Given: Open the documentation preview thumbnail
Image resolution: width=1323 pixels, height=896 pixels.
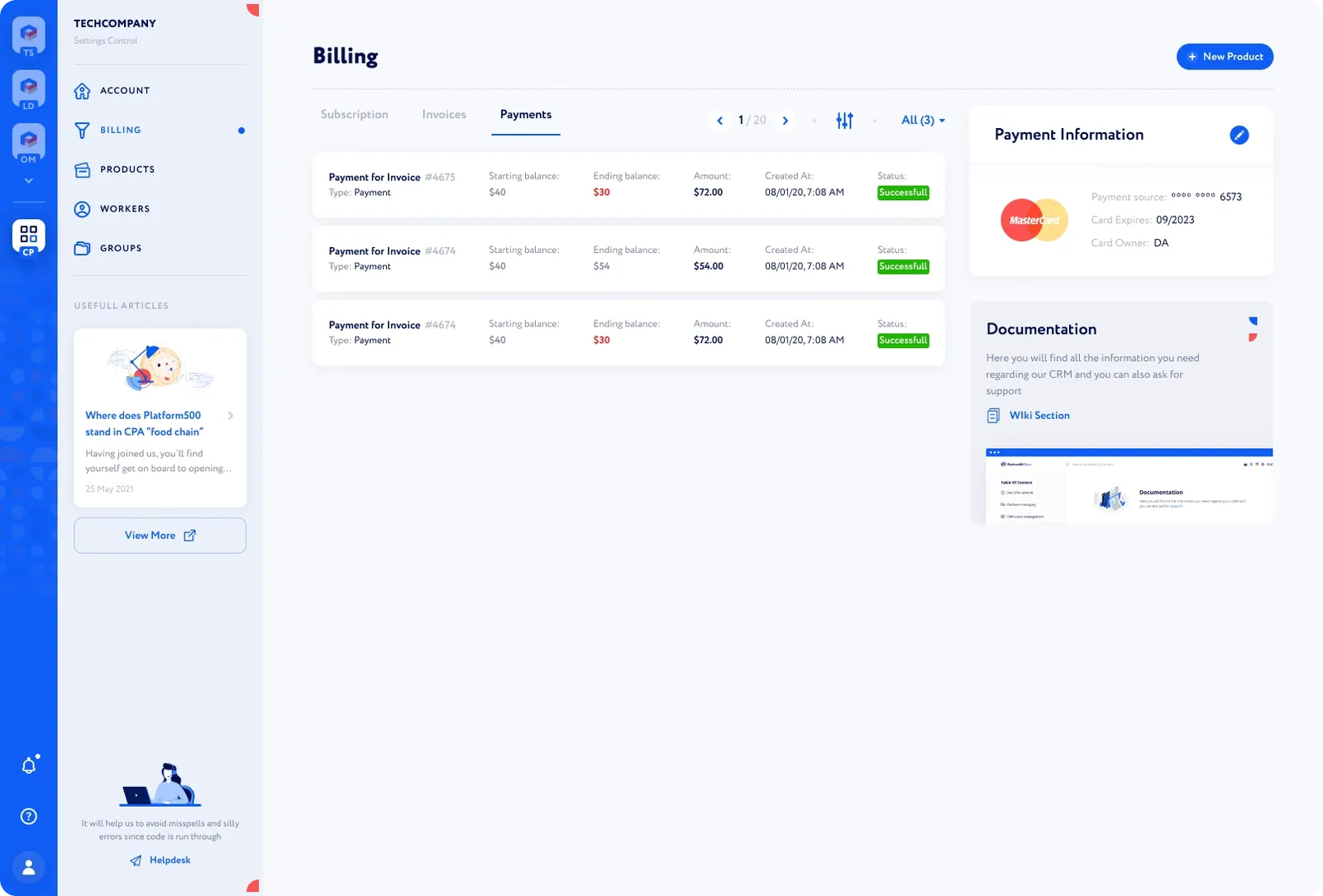Looking at the screenshot, I should pyautogui.click(x=1129, y=486).
